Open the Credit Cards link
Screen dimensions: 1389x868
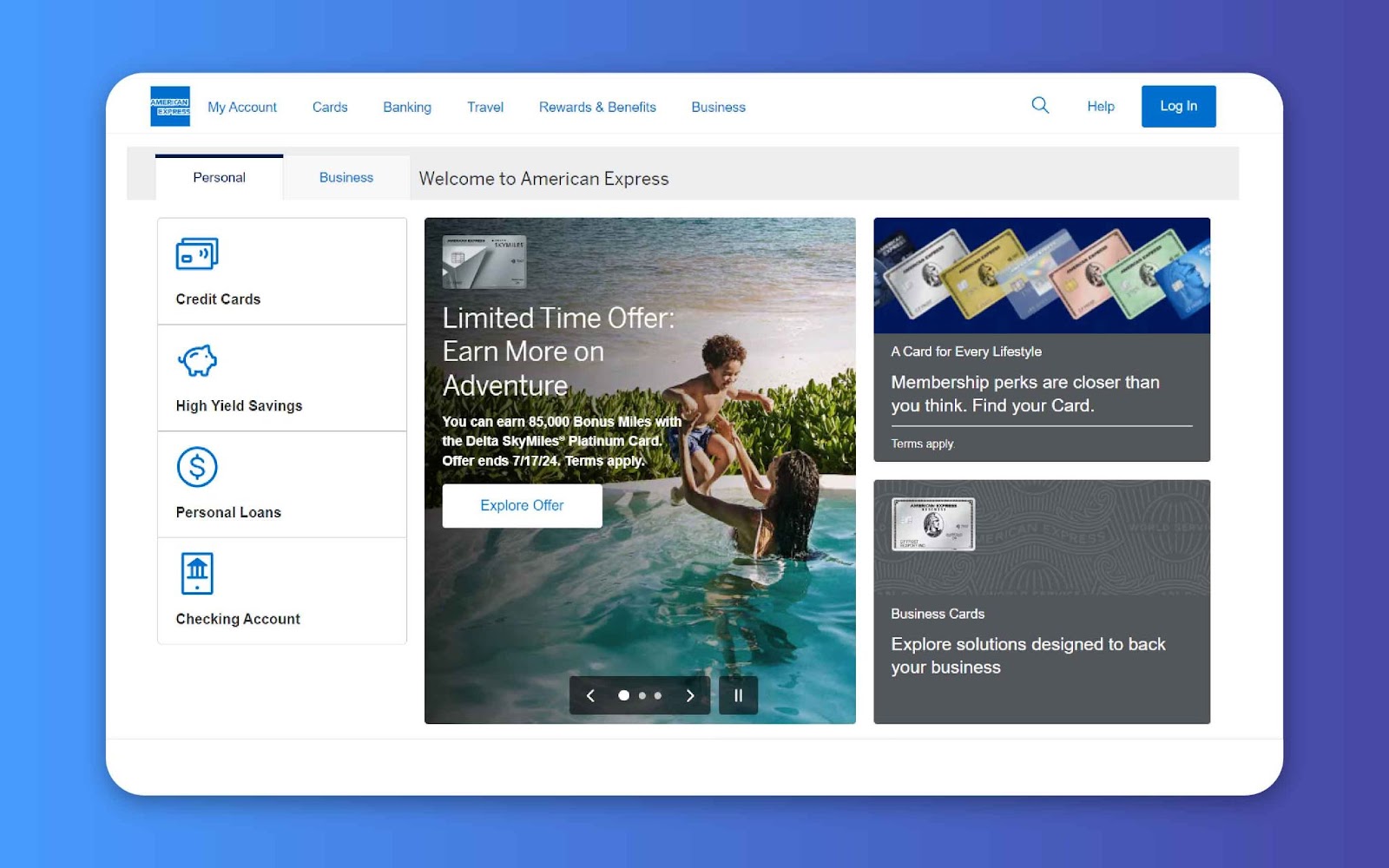[218, 299]
